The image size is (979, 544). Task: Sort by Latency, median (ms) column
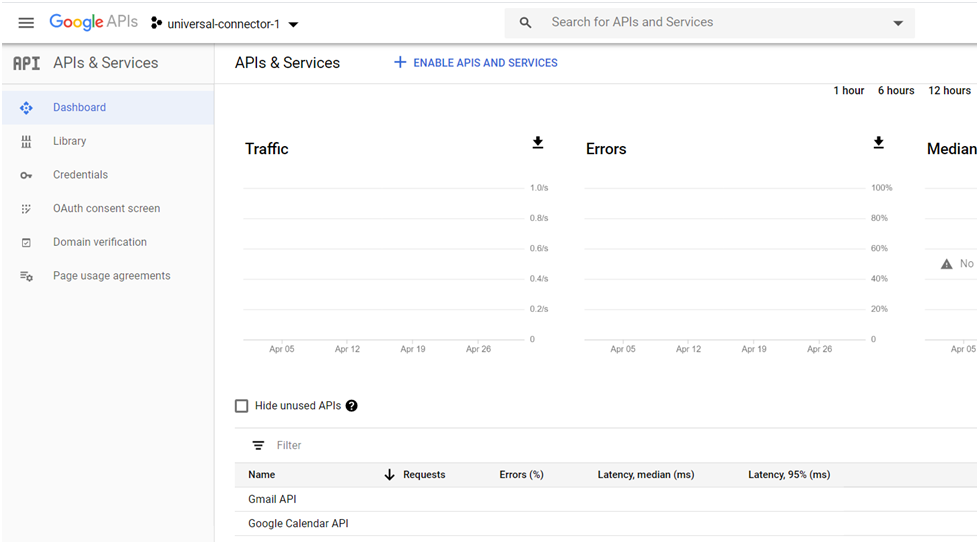pos(646,475)
